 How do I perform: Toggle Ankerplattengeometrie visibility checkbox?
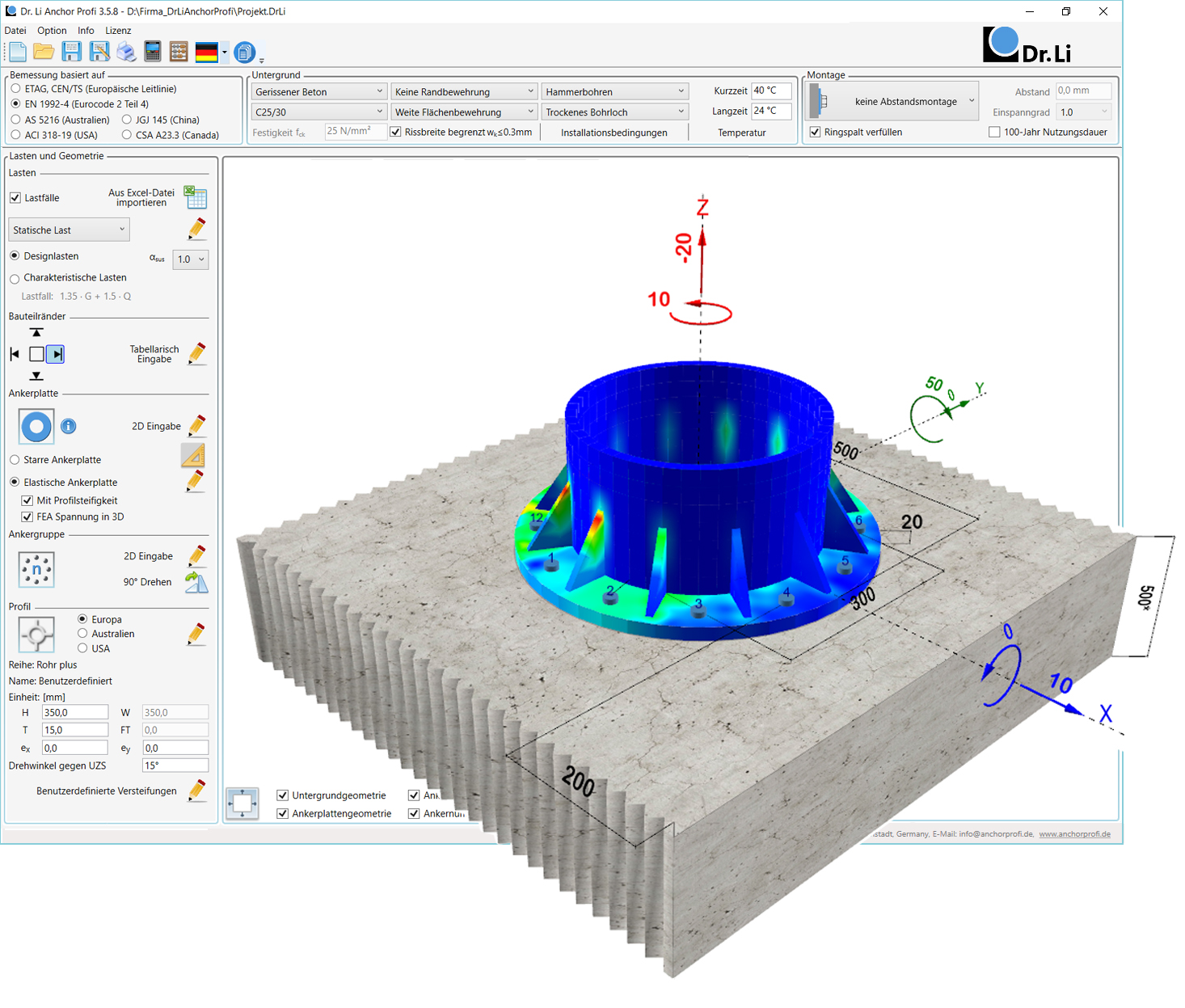[x=283, y=814]
